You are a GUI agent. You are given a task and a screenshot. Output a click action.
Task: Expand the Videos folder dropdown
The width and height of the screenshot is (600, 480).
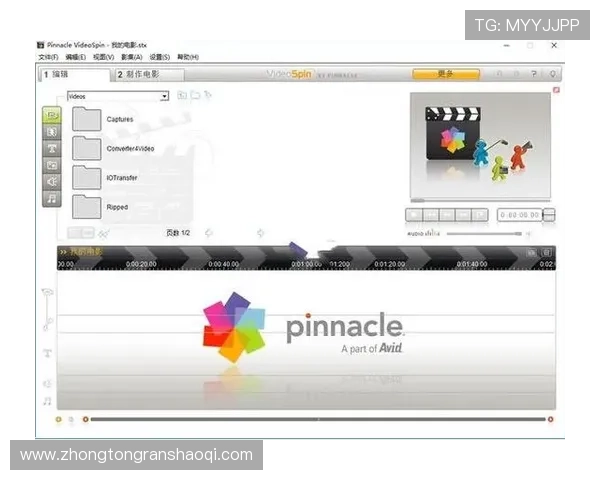[164, 96]
